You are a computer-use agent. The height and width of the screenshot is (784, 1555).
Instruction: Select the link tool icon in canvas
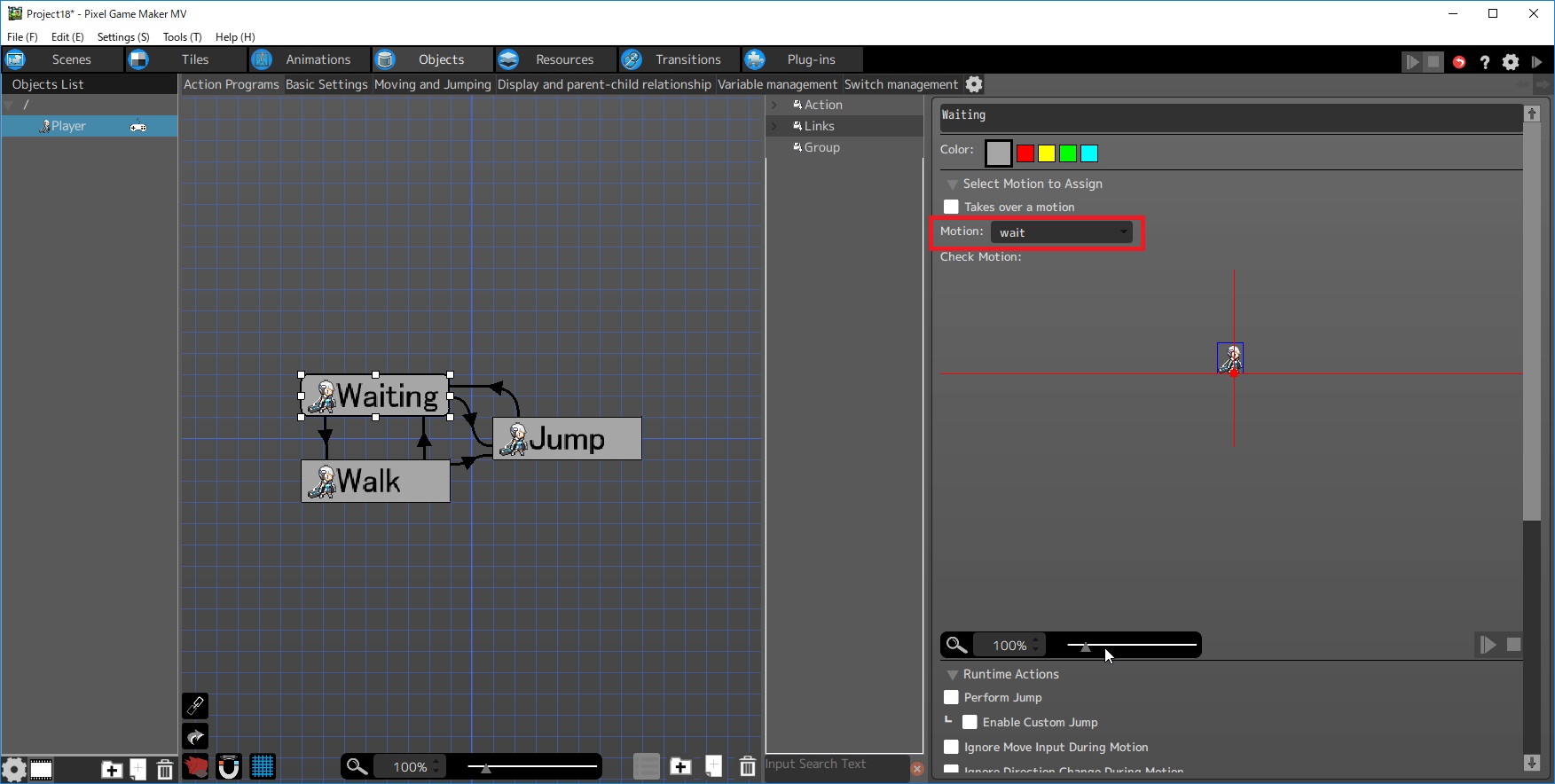pos(195,706)
